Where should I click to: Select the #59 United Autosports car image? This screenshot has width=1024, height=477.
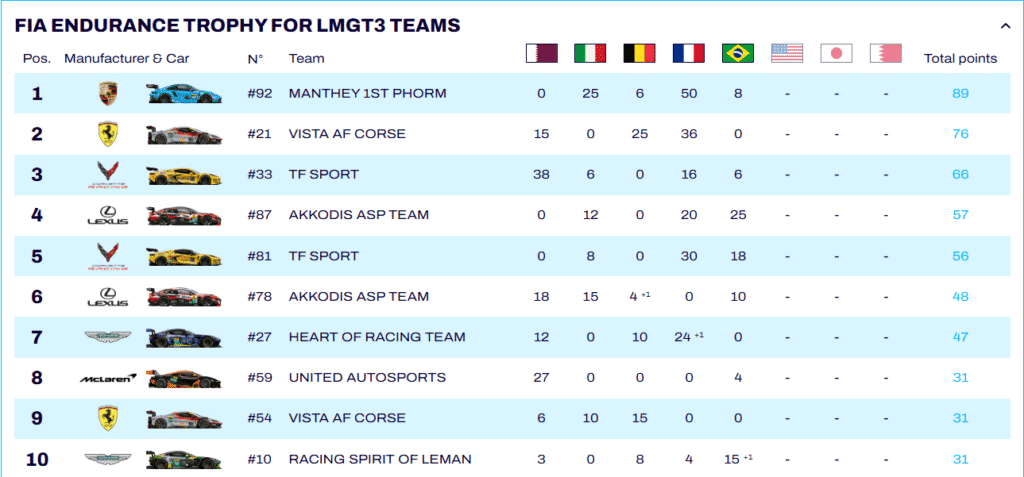coord(181,378)
